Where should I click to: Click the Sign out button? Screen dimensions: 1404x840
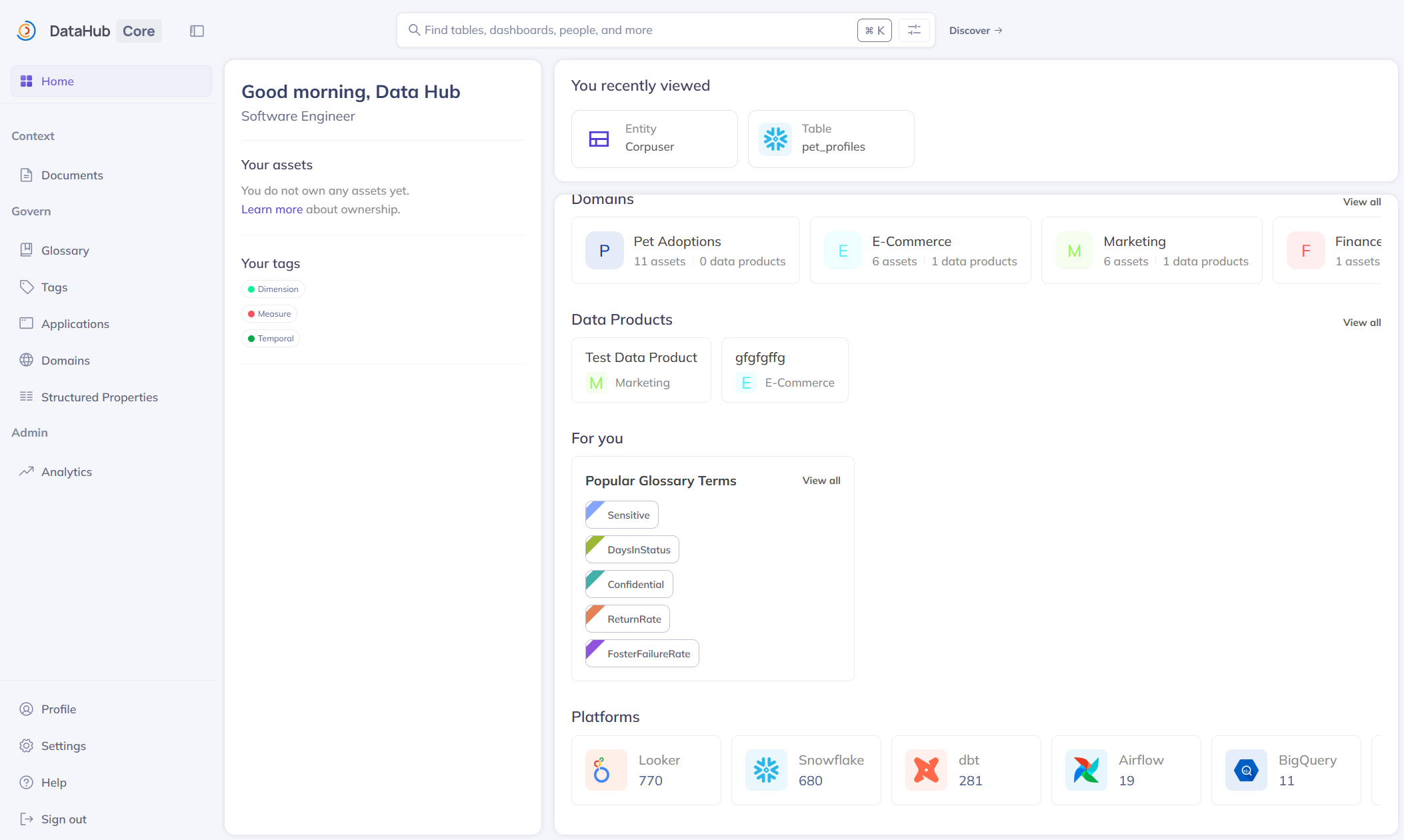[x=63, y=819]
